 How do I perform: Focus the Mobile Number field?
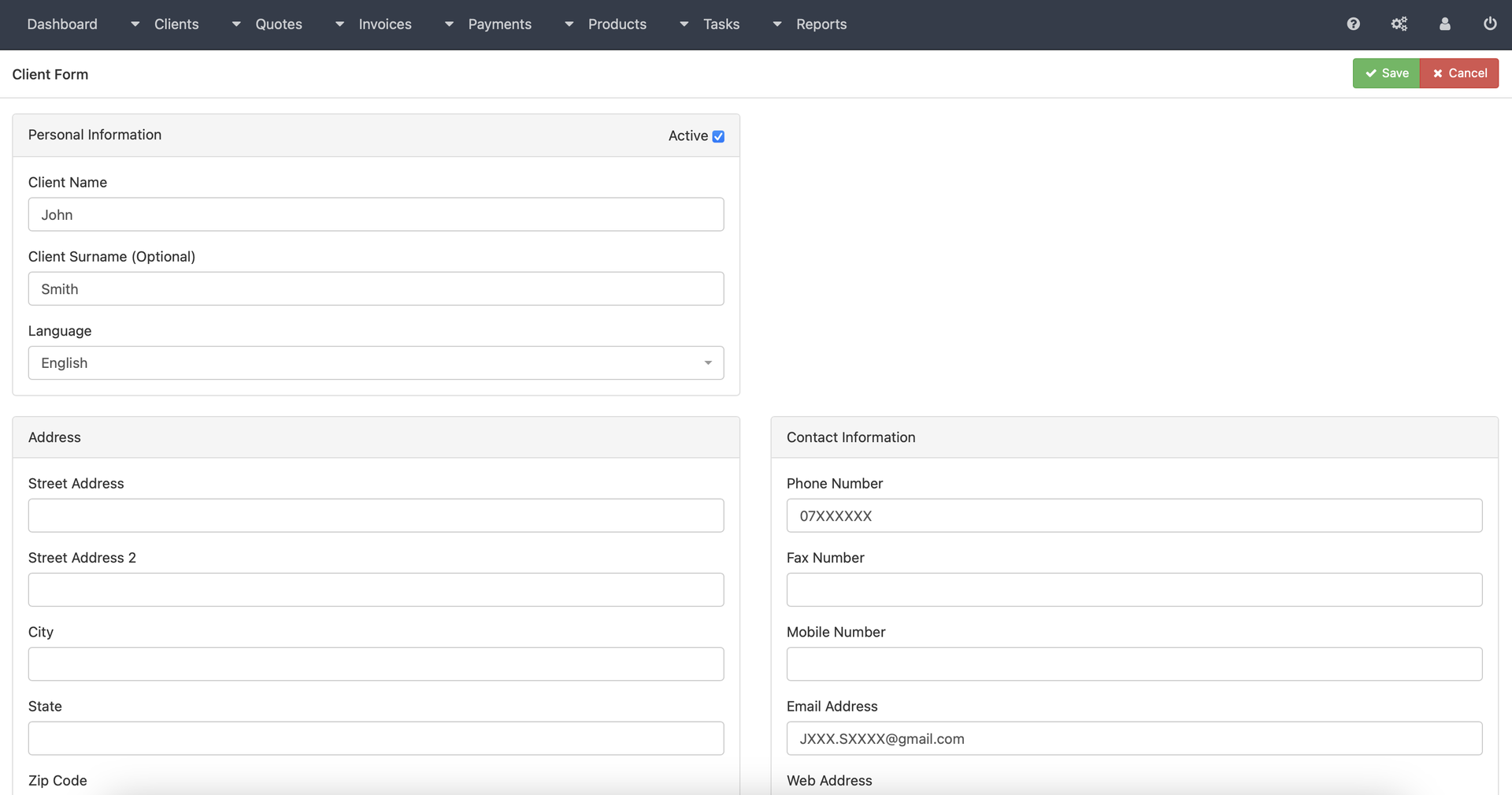[x=1134, y=664]
